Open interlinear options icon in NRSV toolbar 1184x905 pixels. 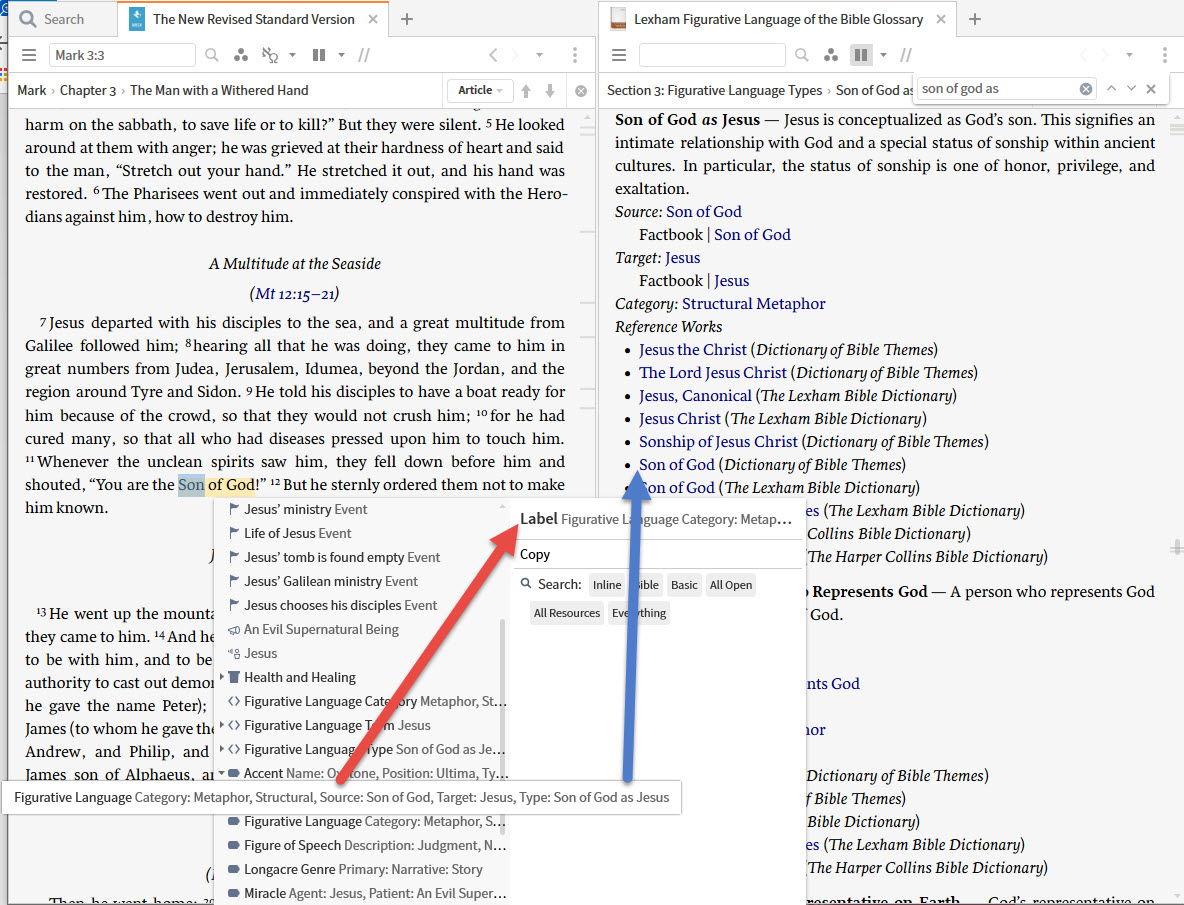pyautogui.click(x=270, y=55)
